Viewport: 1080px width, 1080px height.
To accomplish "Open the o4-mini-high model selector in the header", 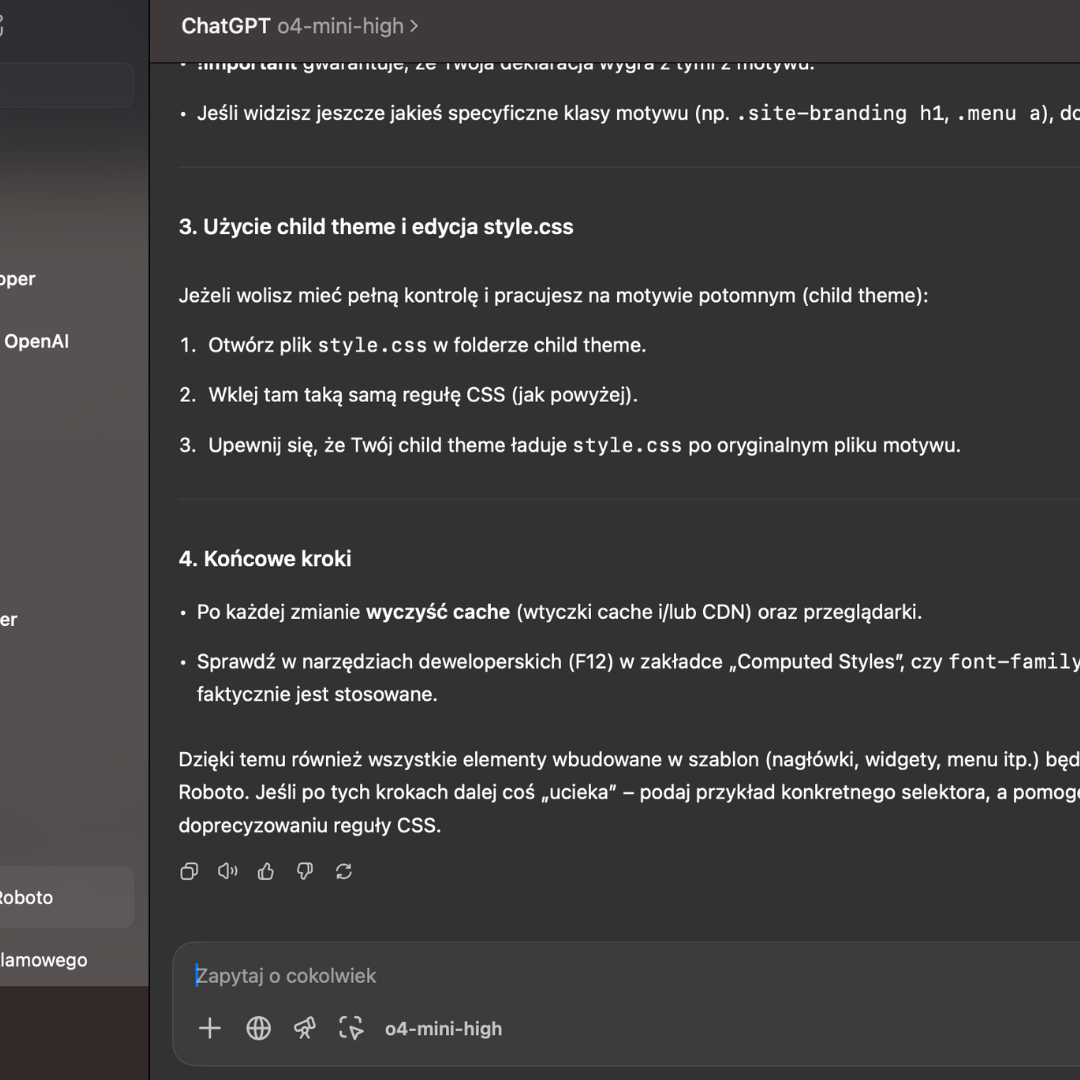I will click(x=345, y=26).
